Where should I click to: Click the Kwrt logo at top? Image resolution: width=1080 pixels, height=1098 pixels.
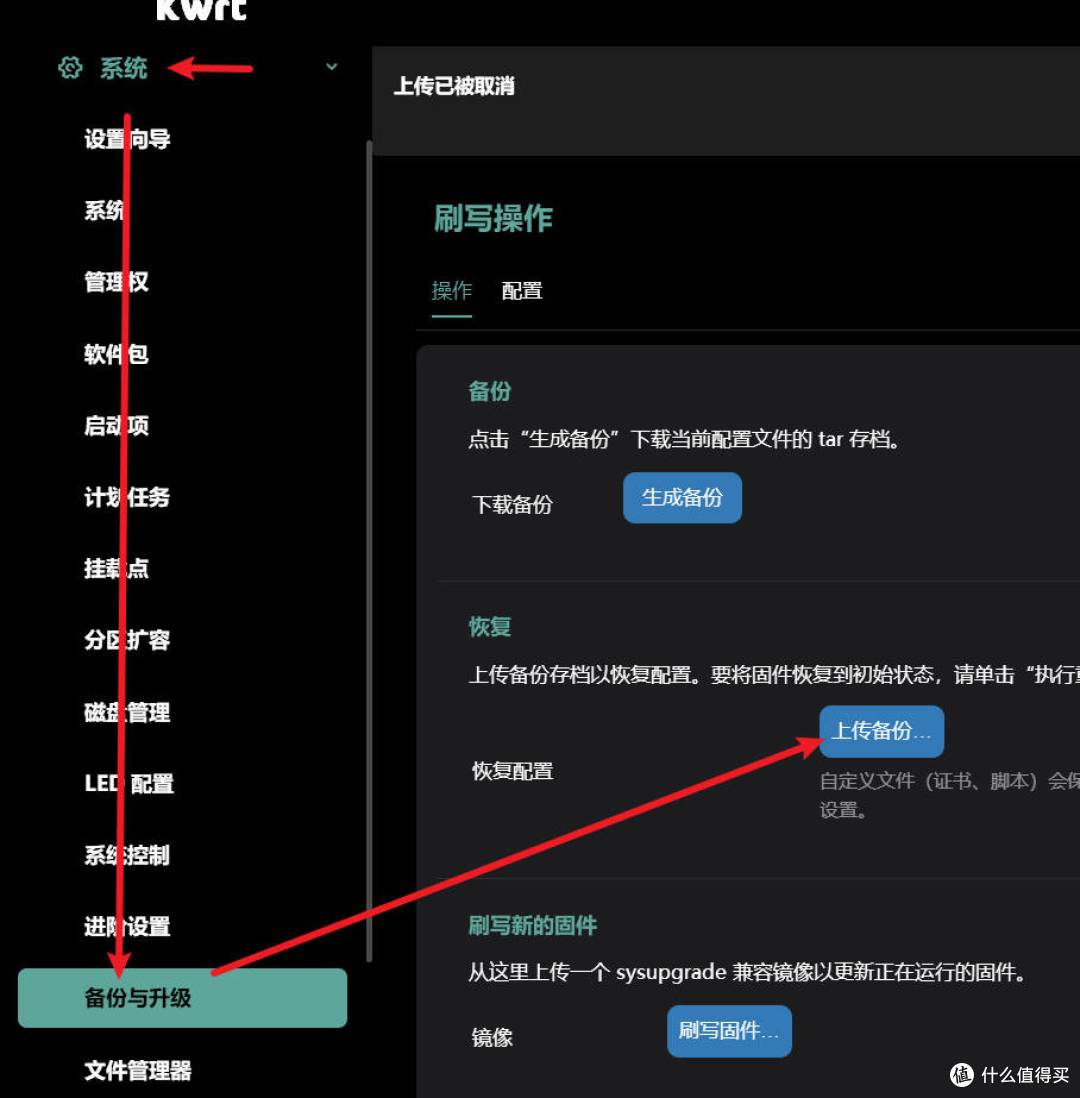(x=202, y=10)
